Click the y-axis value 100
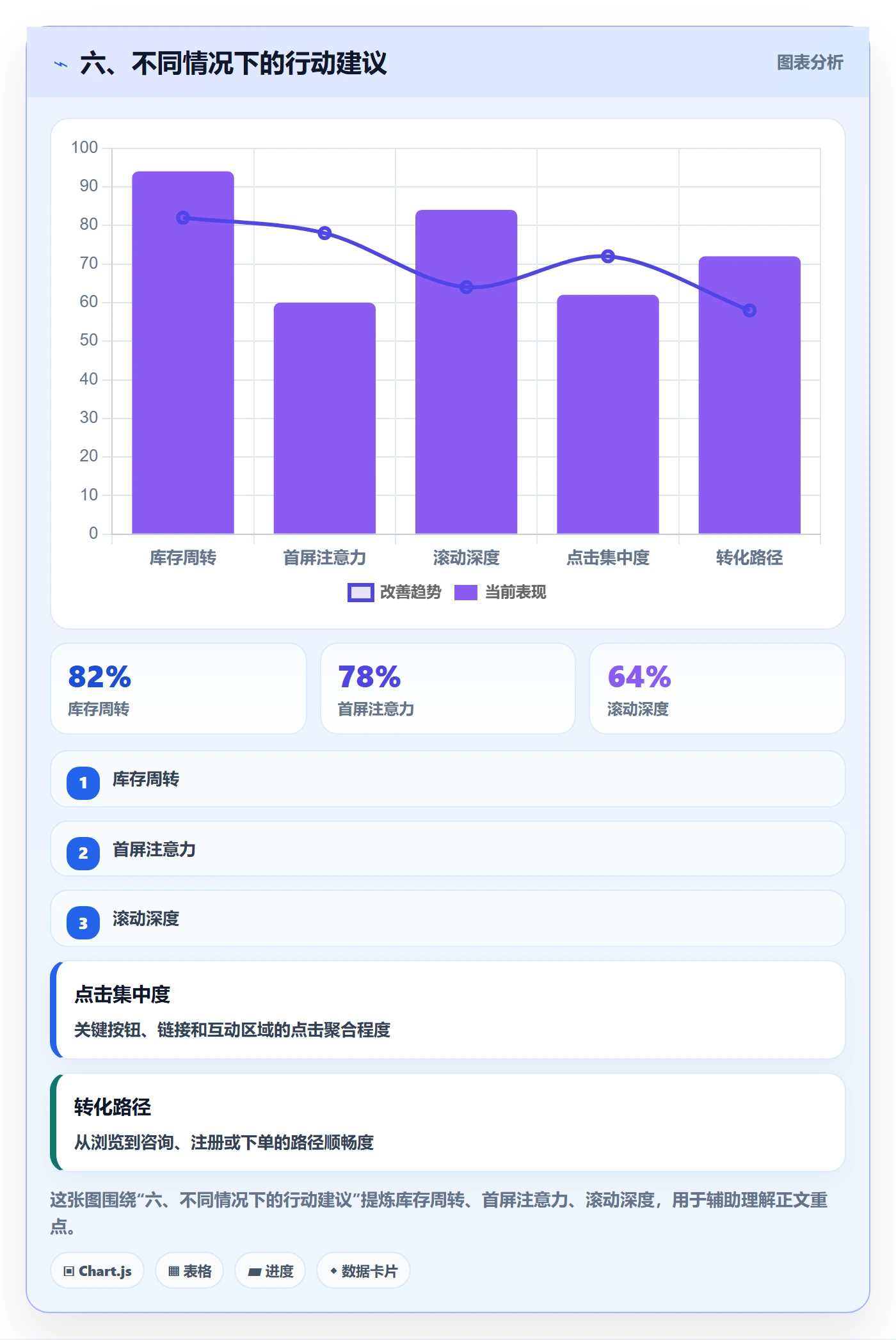This screenshot has width=896, height=1340. [84, 148]
